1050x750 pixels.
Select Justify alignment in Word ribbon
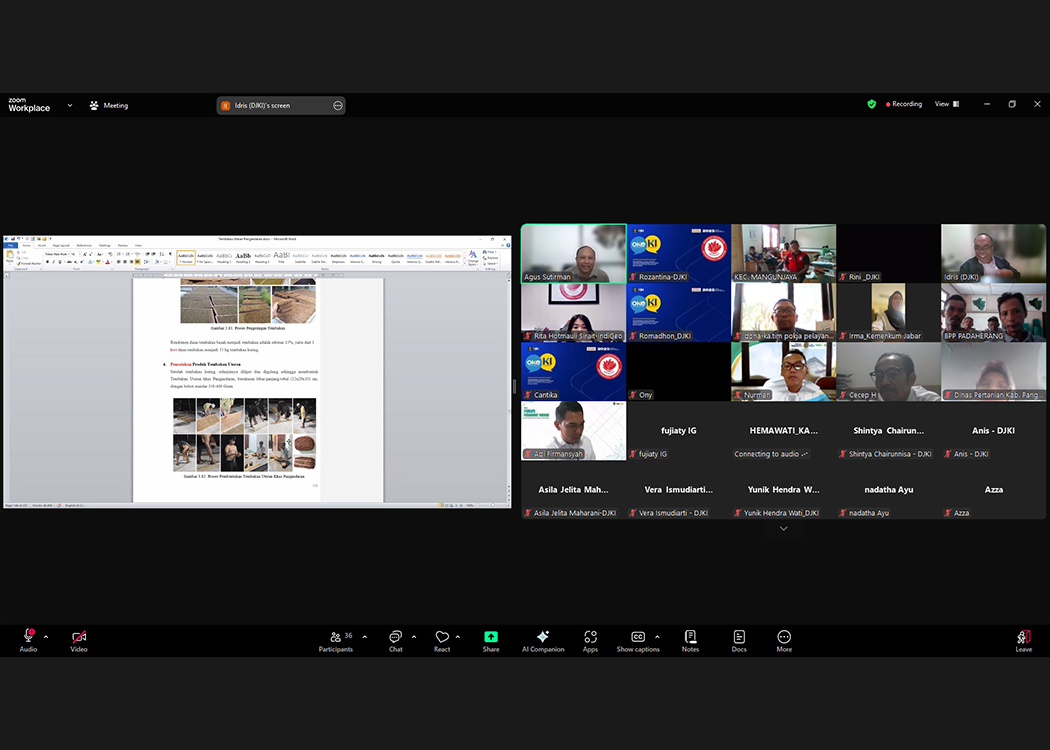(137, 262)
